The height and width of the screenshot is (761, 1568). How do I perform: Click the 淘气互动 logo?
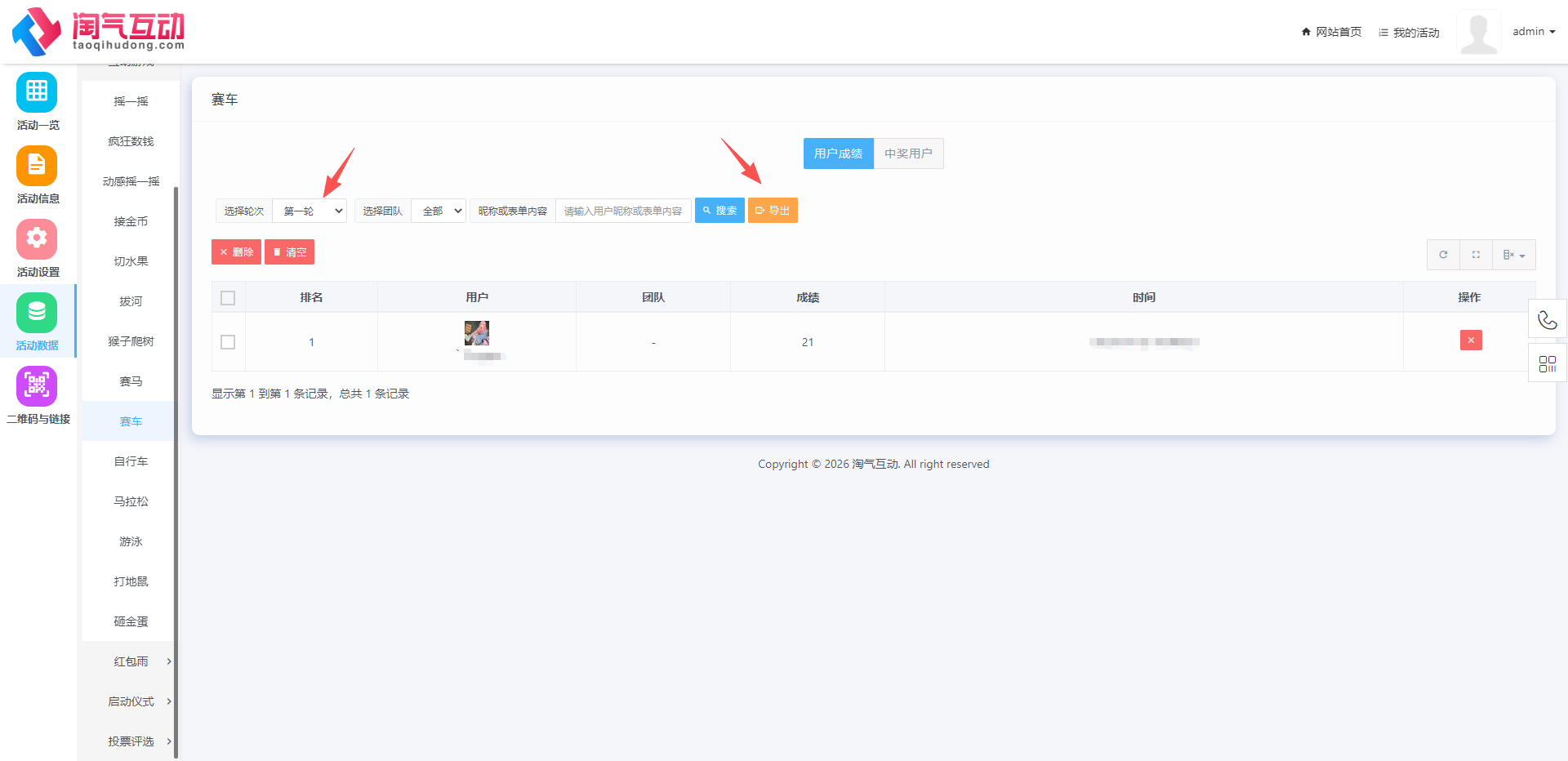pyautogui.click(x=98, y=32)
